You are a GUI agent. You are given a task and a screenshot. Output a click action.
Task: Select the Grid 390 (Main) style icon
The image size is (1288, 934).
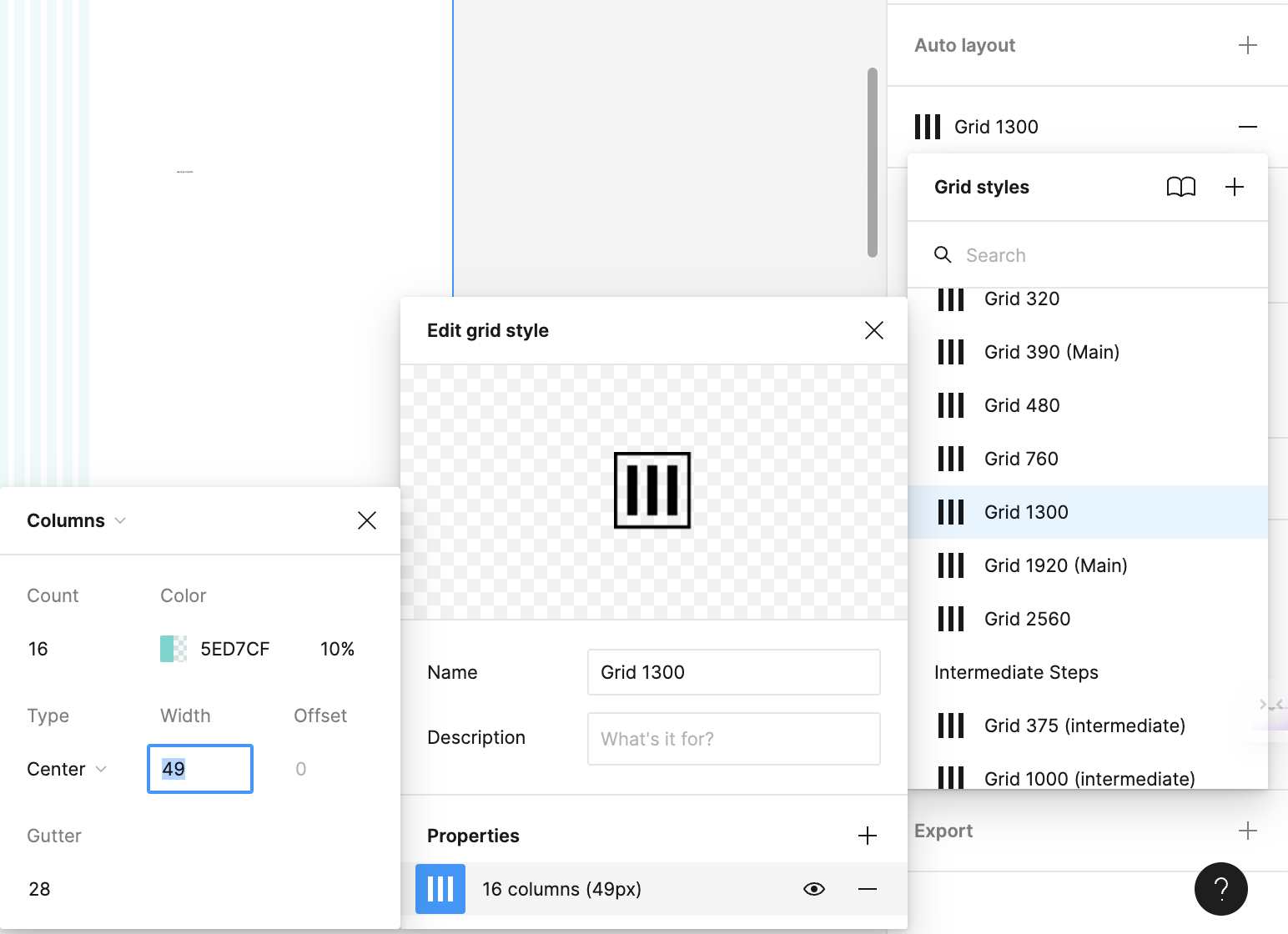click(951, 351)
